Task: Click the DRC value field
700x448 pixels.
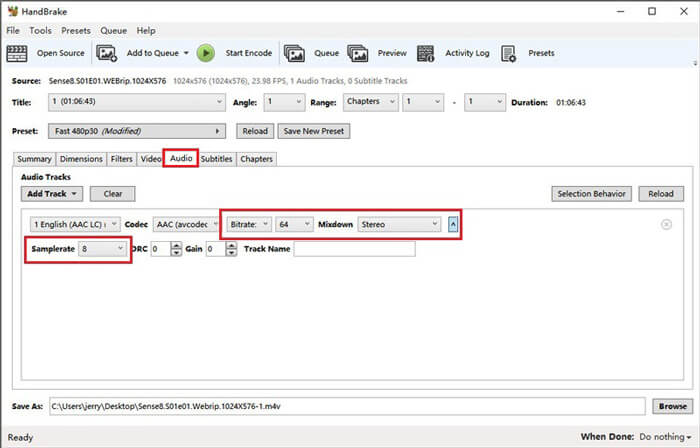Action: [161, 249]
